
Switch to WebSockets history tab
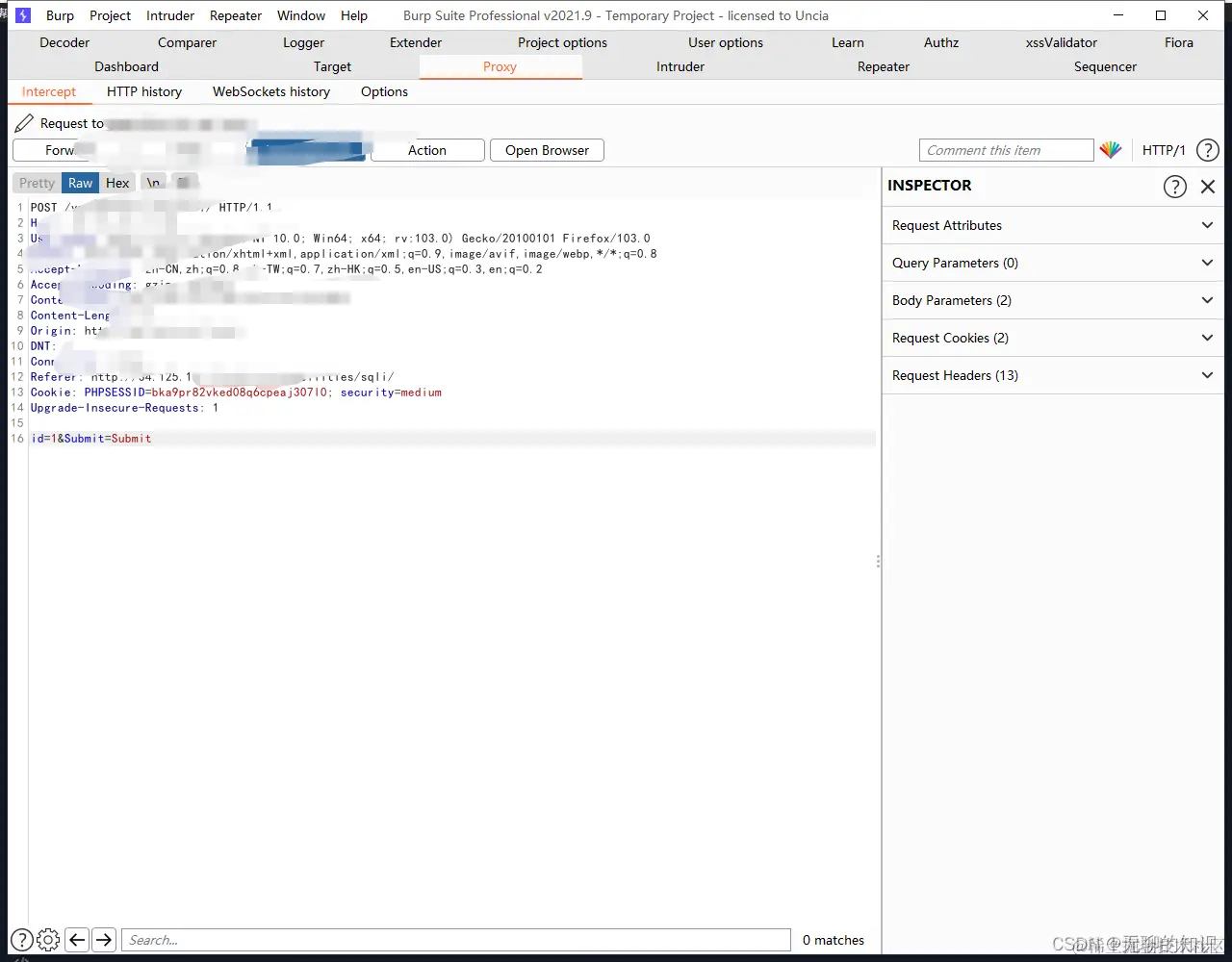click(x=271, y=91)
